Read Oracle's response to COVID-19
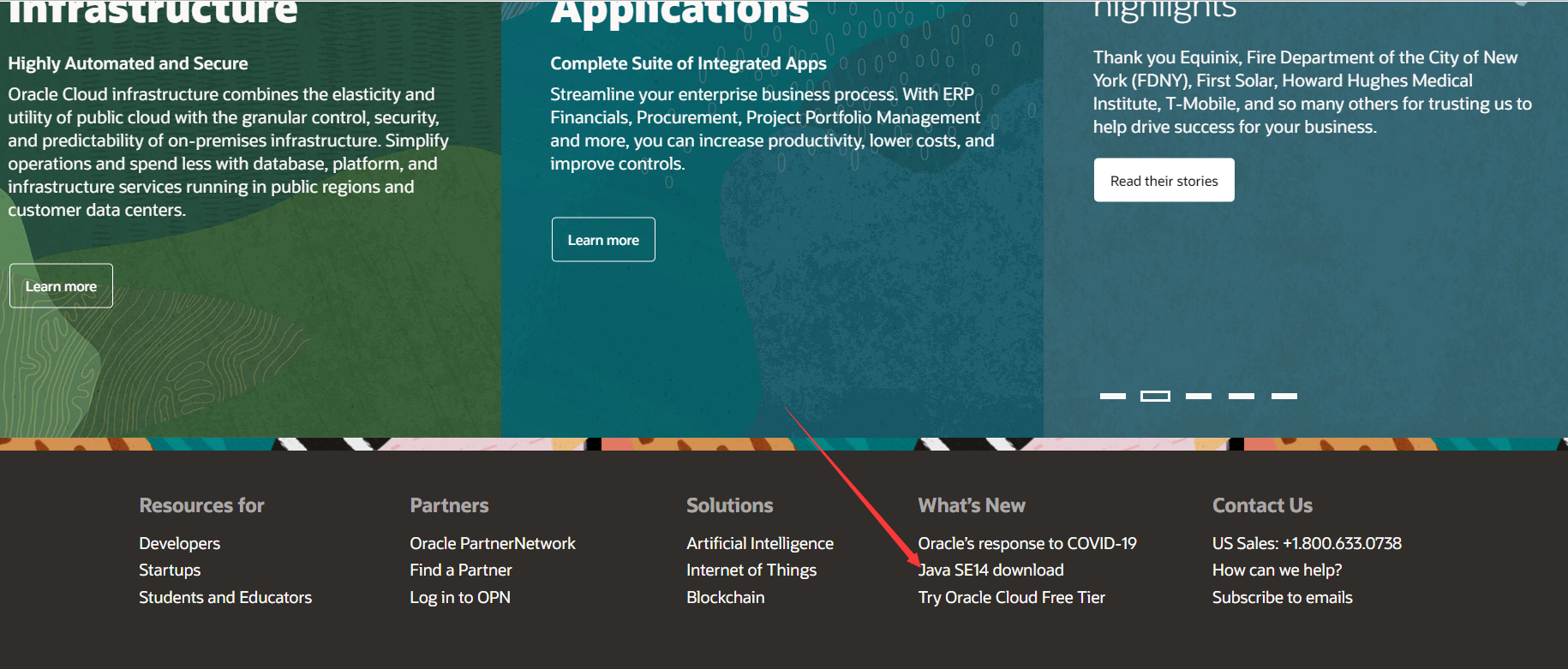 [x=1027, y=543]
